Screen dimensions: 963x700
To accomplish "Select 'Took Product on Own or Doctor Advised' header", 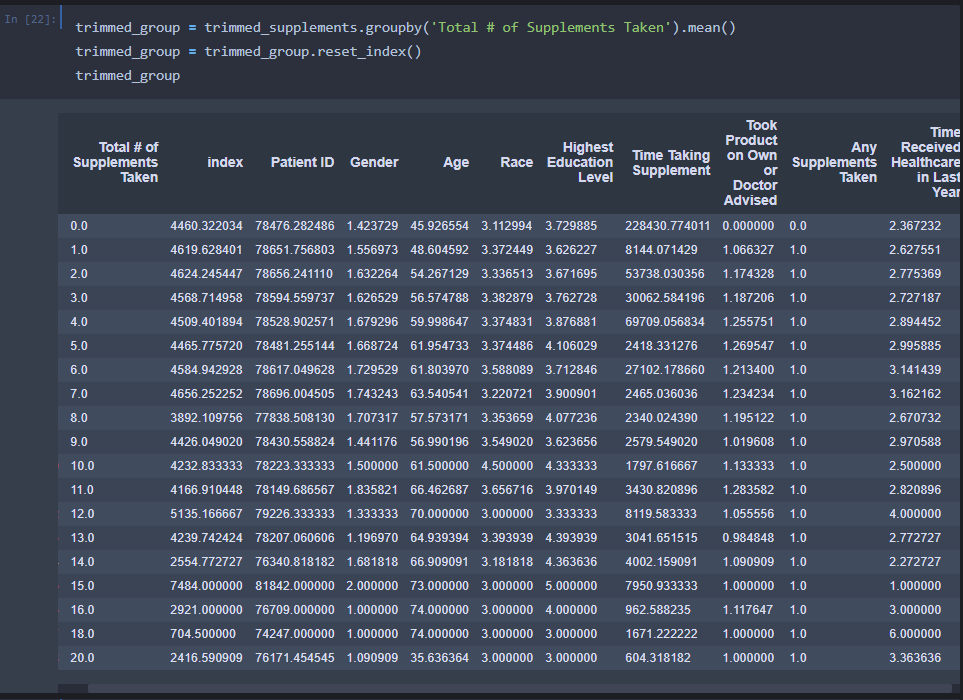I will 750,163.
